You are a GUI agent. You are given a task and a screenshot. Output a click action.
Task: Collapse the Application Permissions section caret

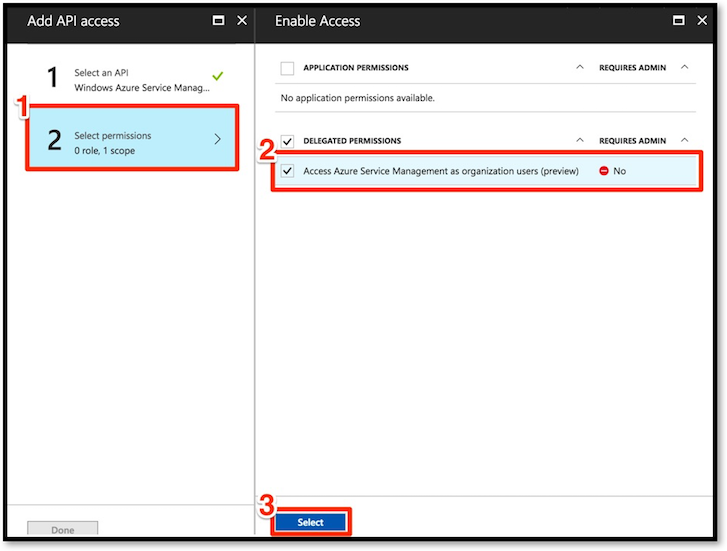580,67
